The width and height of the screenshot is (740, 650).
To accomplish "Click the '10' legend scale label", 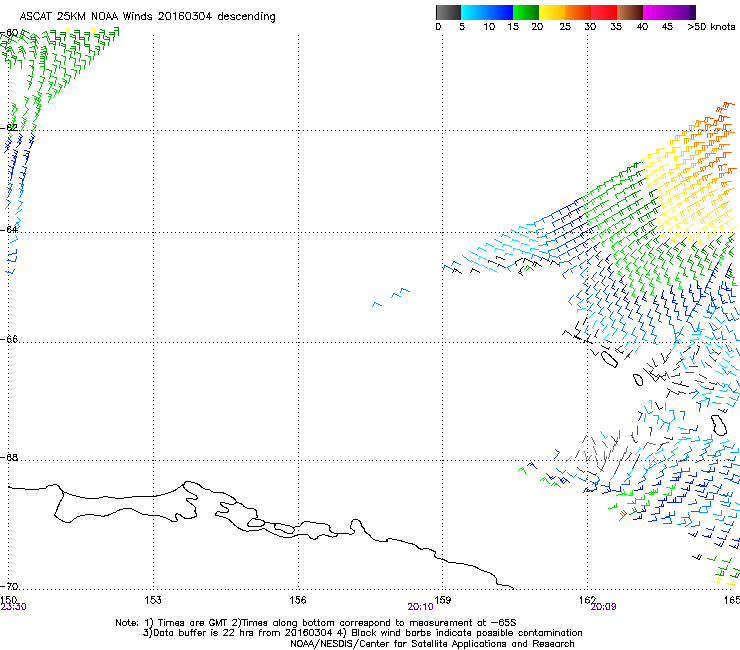I will 489,27.
